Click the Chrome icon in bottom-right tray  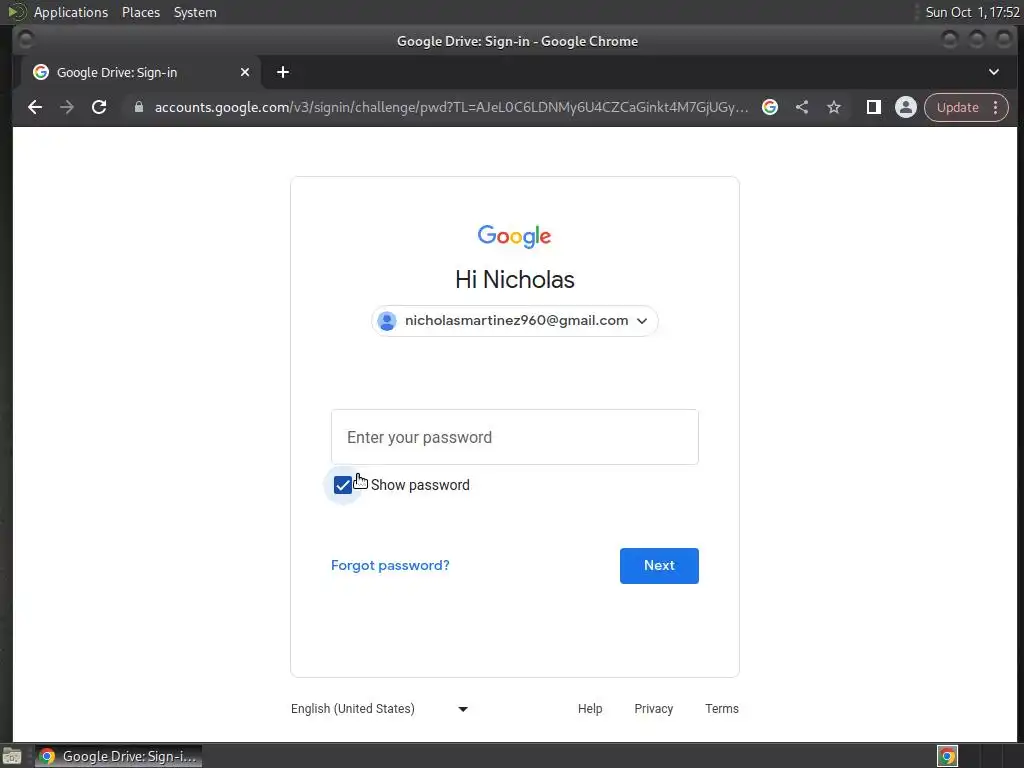point(947,756)
